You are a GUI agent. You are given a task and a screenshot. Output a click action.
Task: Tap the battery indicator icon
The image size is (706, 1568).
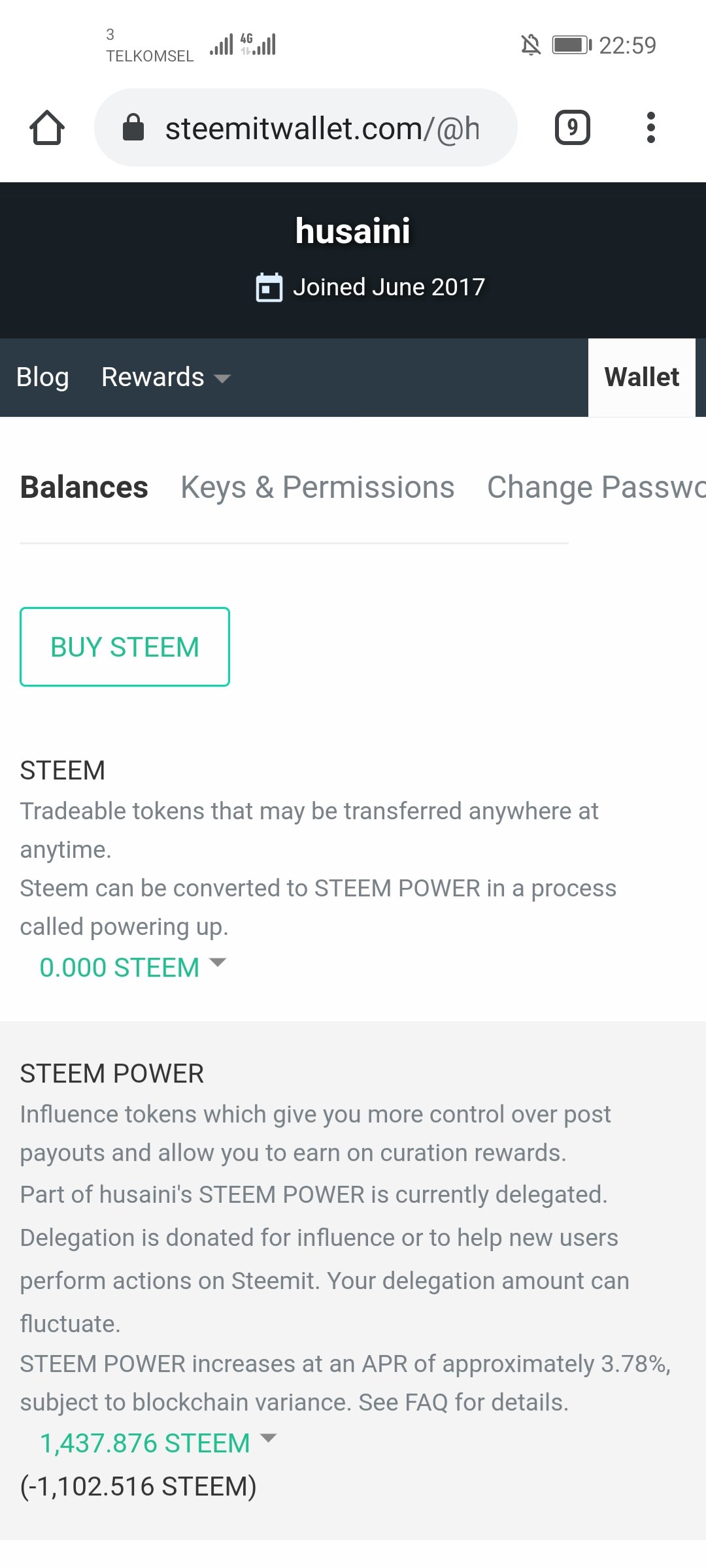(572, 45)
